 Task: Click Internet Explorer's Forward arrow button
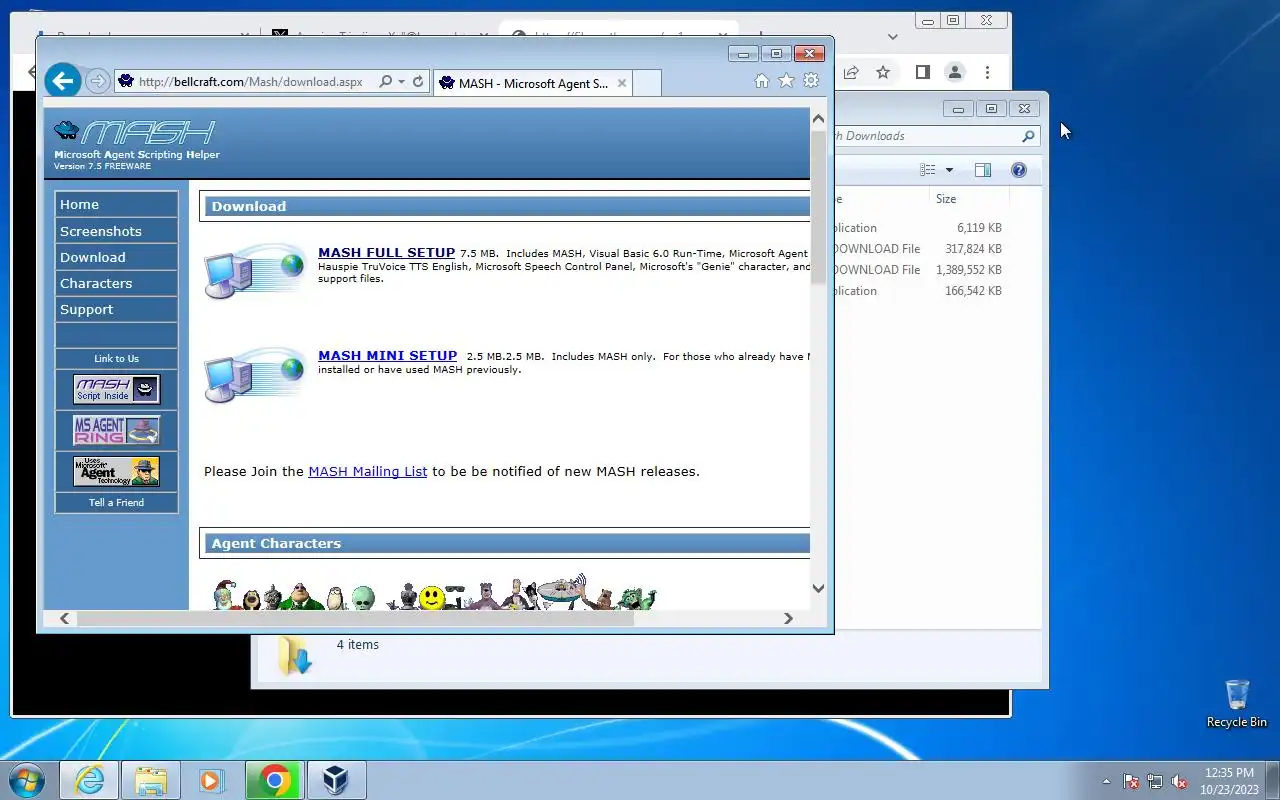[x=97, y=82]
